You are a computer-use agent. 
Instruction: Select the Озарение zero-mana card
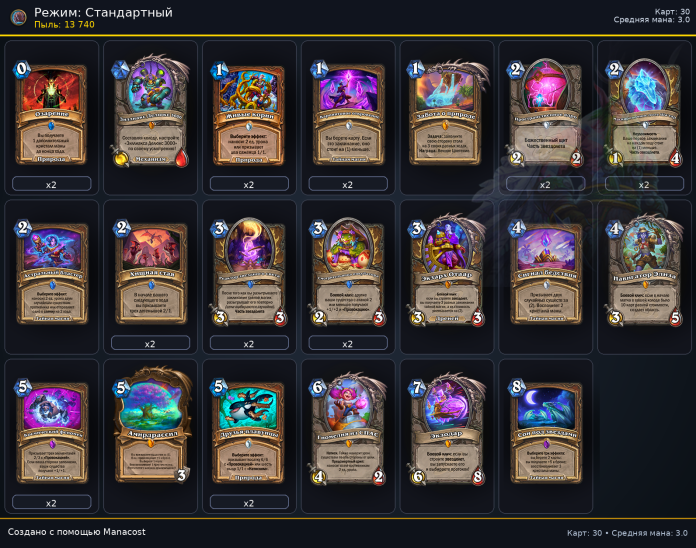click(51, 113)
